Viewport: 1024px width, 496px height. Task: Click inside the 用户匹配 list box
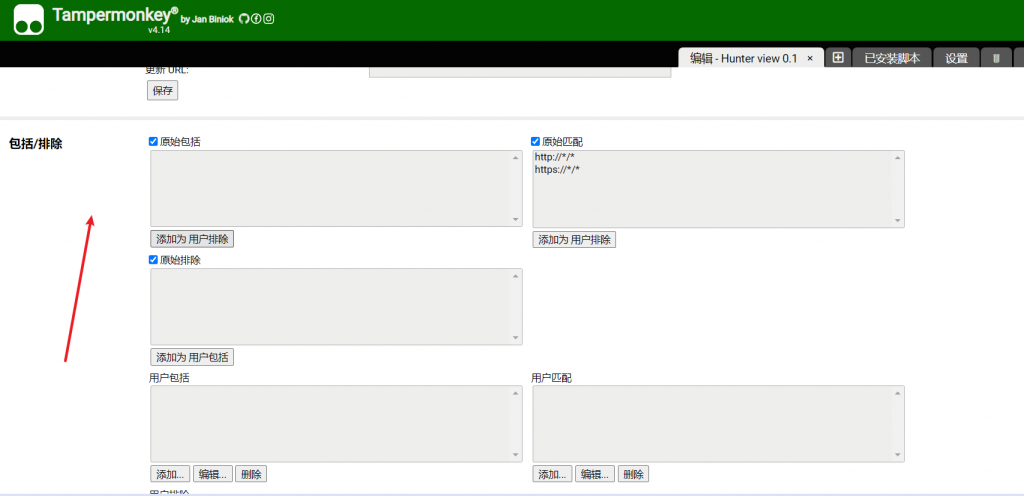click(718, 424)
